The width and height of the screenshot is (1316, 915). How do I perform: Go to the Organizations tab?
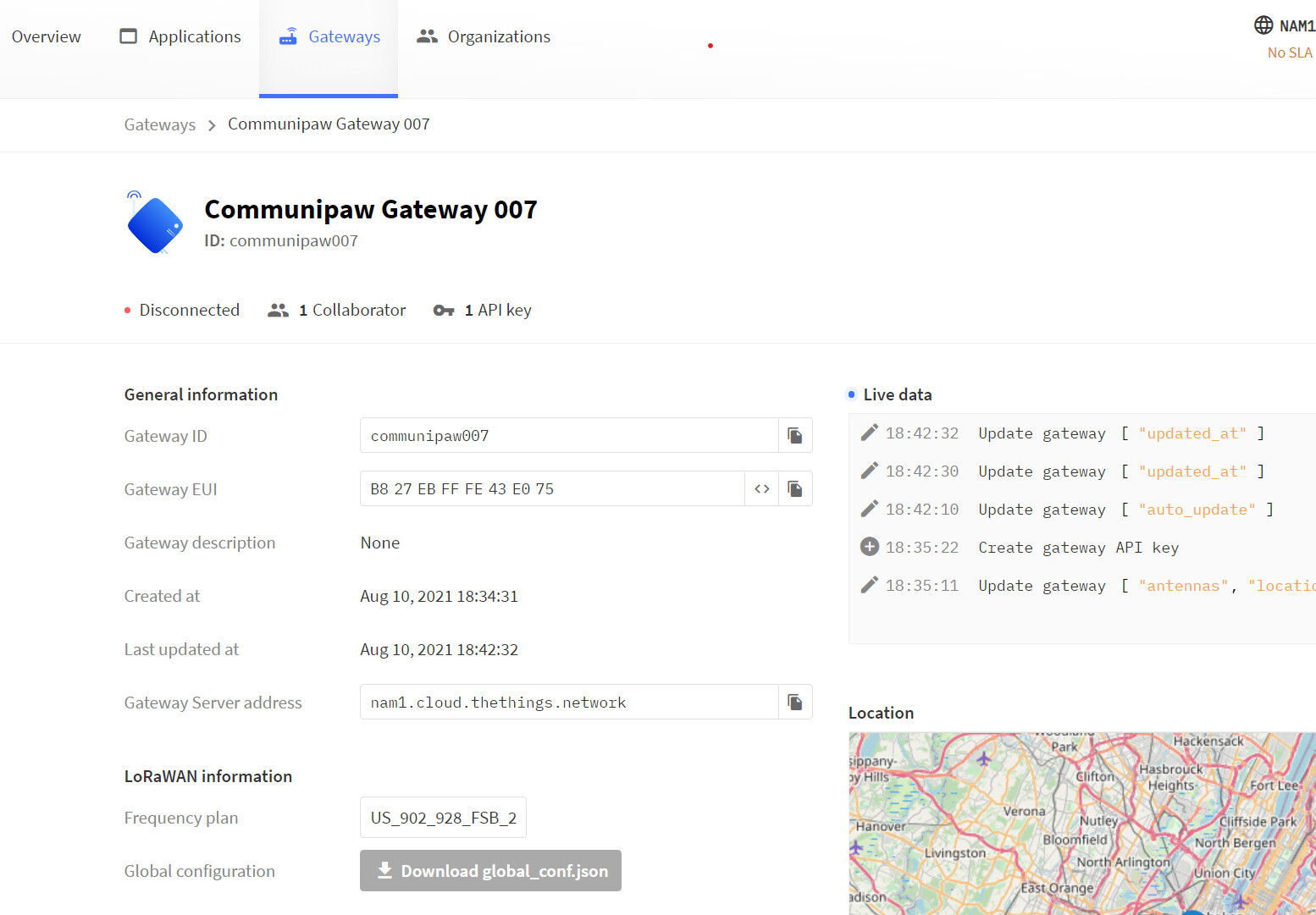pos(484,37)
